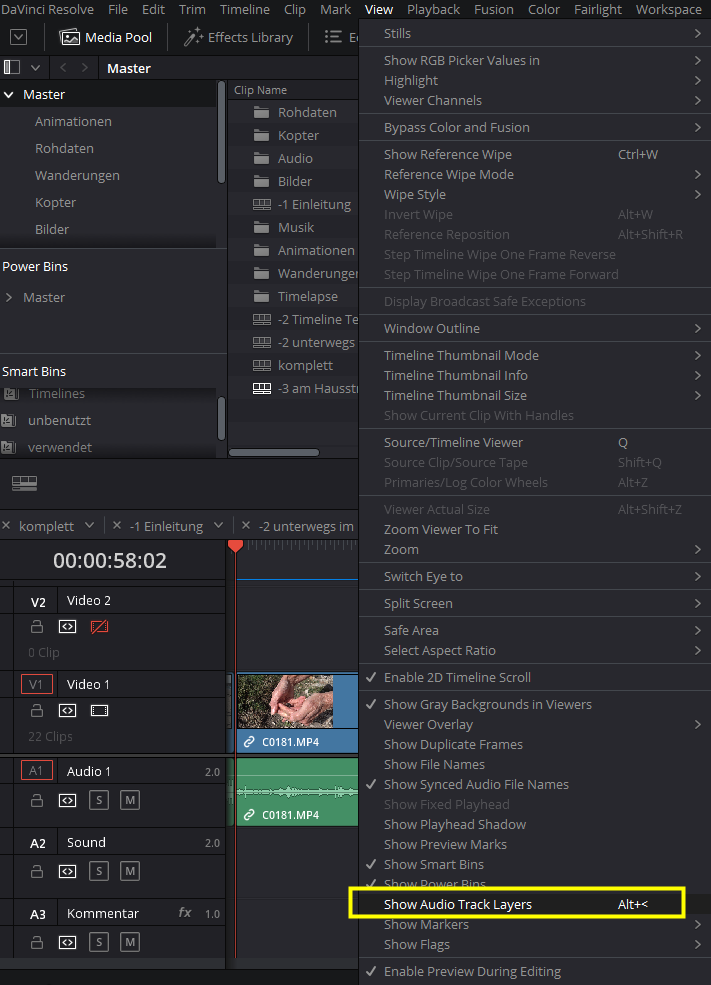The width and height of the screenshot is (711, 985).
Task: Open the Timeline menu
Action: [x=244, y=9]
